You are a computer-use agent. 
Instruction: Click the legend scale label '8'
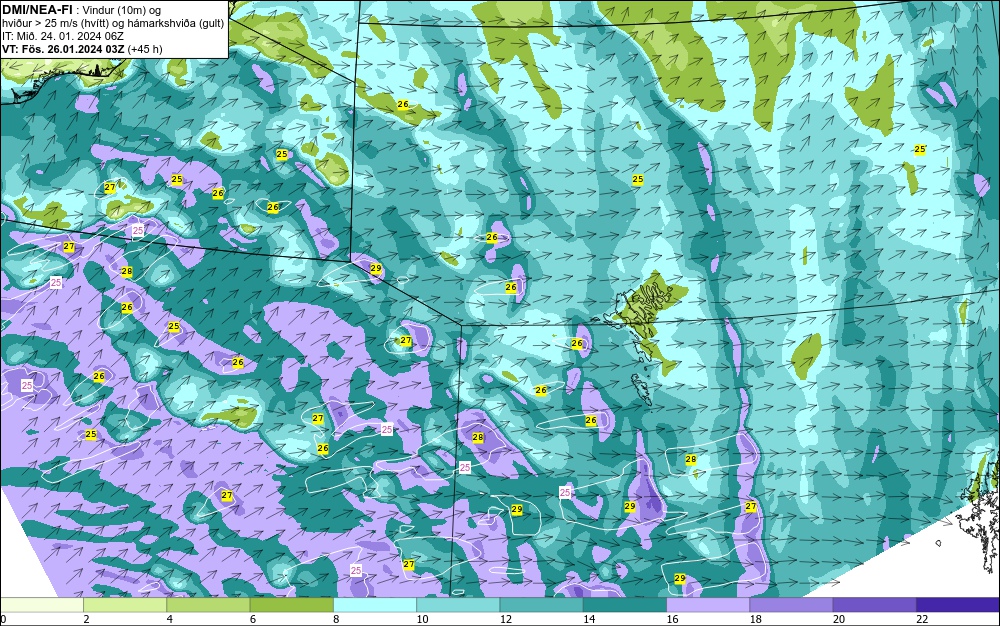[336, 619]
